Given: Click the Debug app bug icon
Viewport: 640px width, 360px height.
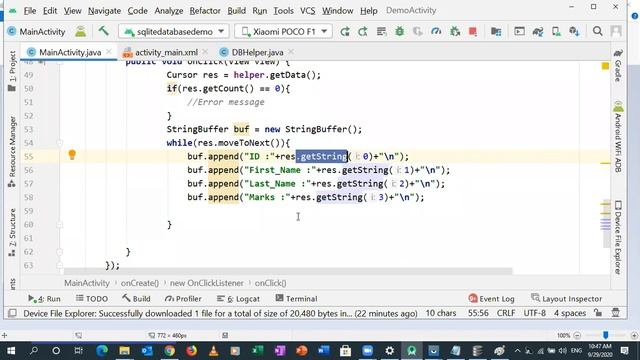Looking at the screenshot, I should pos(400,31).
